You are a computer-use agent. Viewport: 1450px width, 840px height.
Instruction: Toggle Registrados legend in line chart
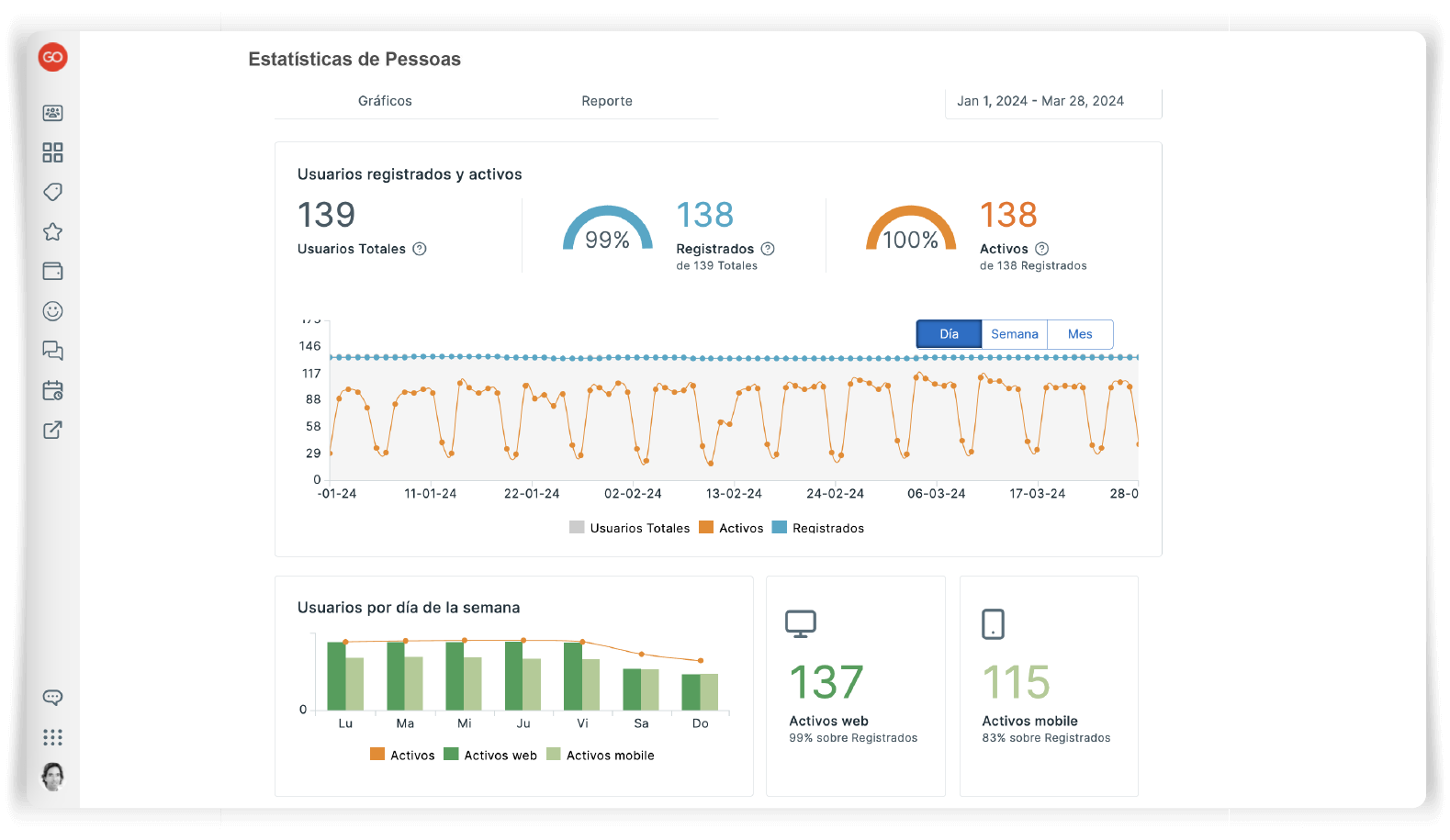pos(818,528)
